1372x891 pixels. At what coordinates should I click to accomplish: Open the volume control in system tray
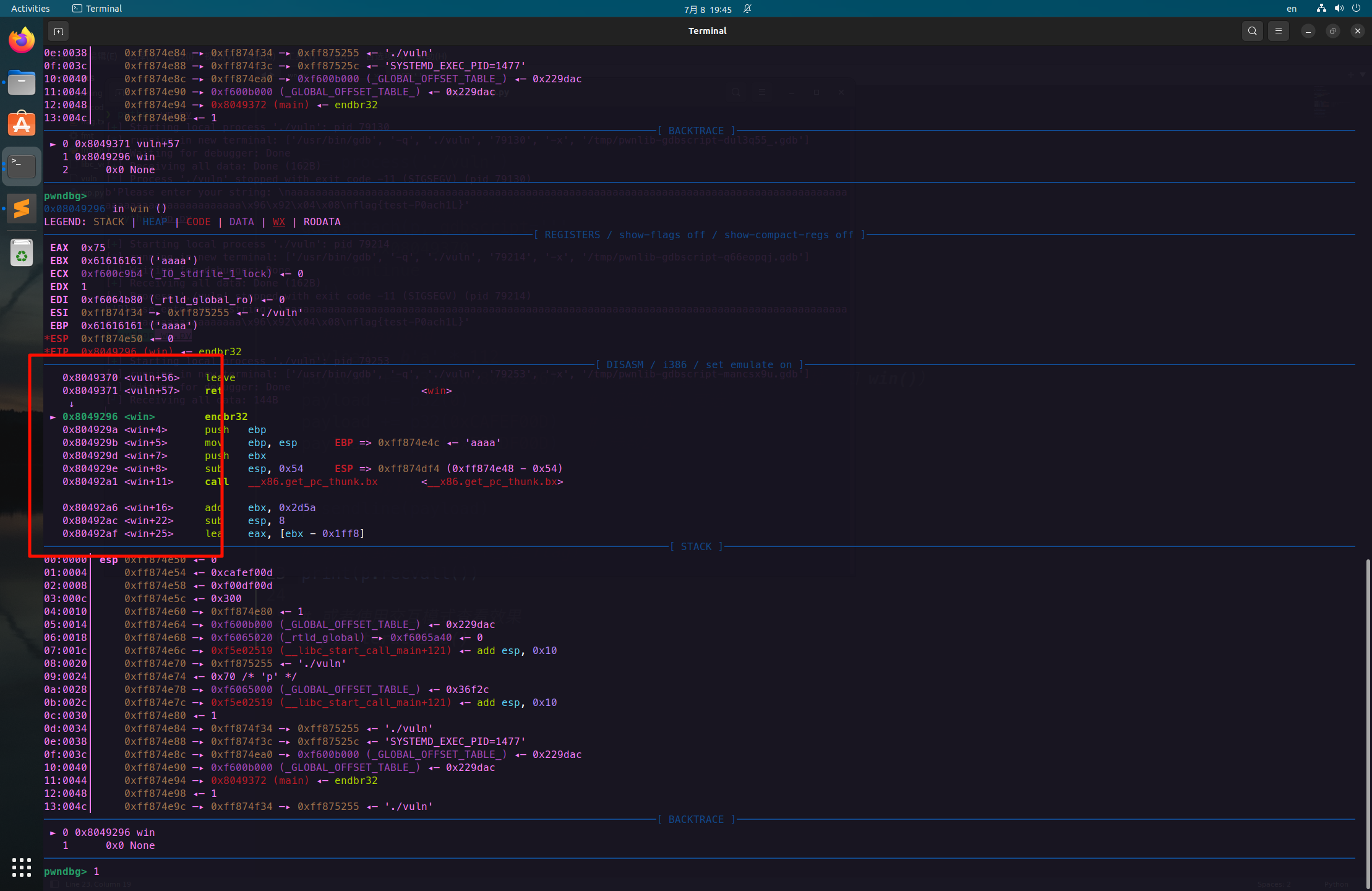(1339, 9)
